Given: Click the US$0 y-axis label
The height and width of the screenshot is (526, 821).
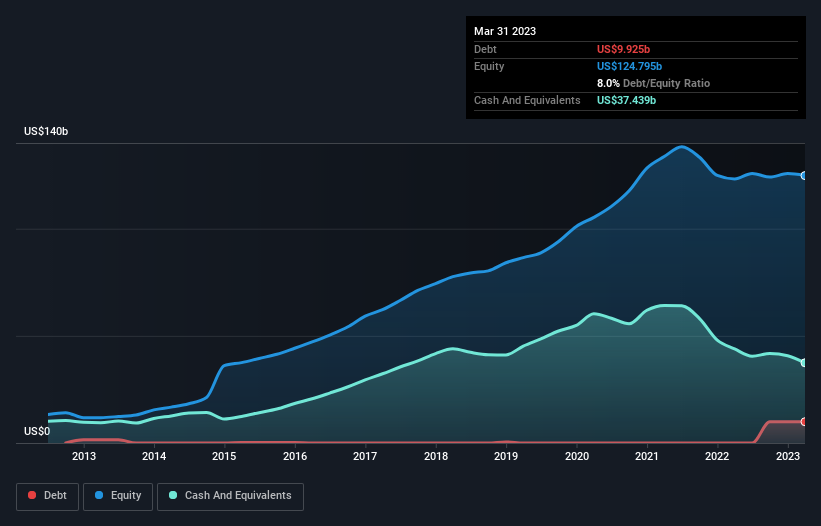Looking at the screenshot, I should point(37,431).
